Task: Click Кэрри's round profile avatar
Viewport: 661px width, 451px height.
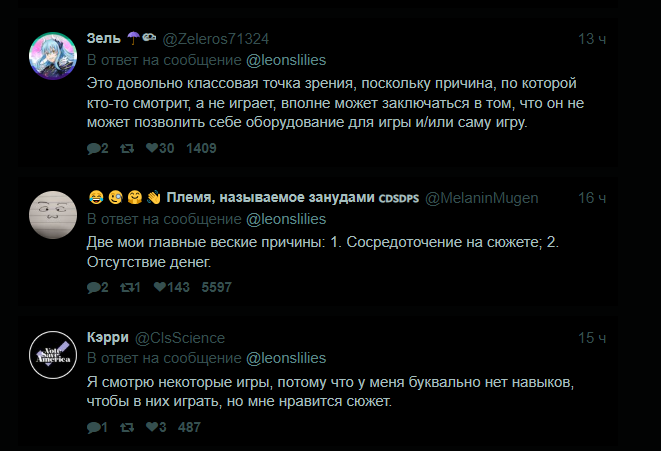Action: click(49, 351)
